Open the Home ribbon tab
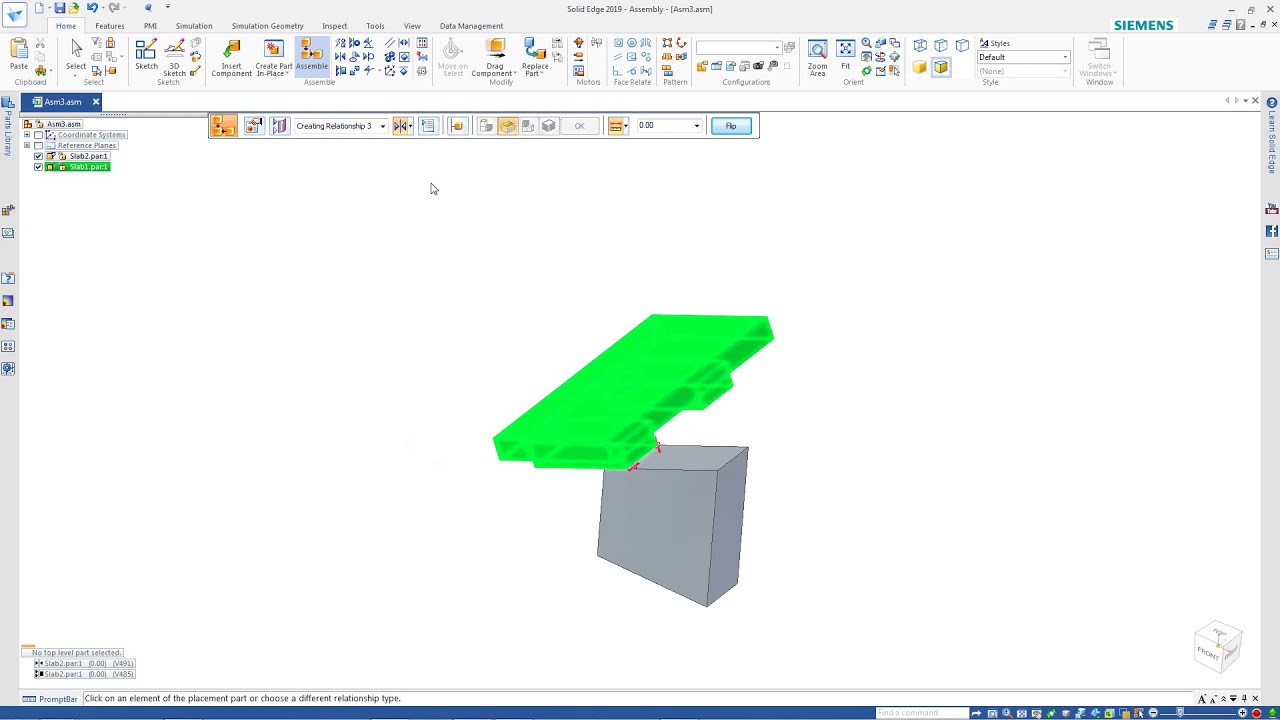Screen dimensions: 1280x720 [x=66, y=26]
